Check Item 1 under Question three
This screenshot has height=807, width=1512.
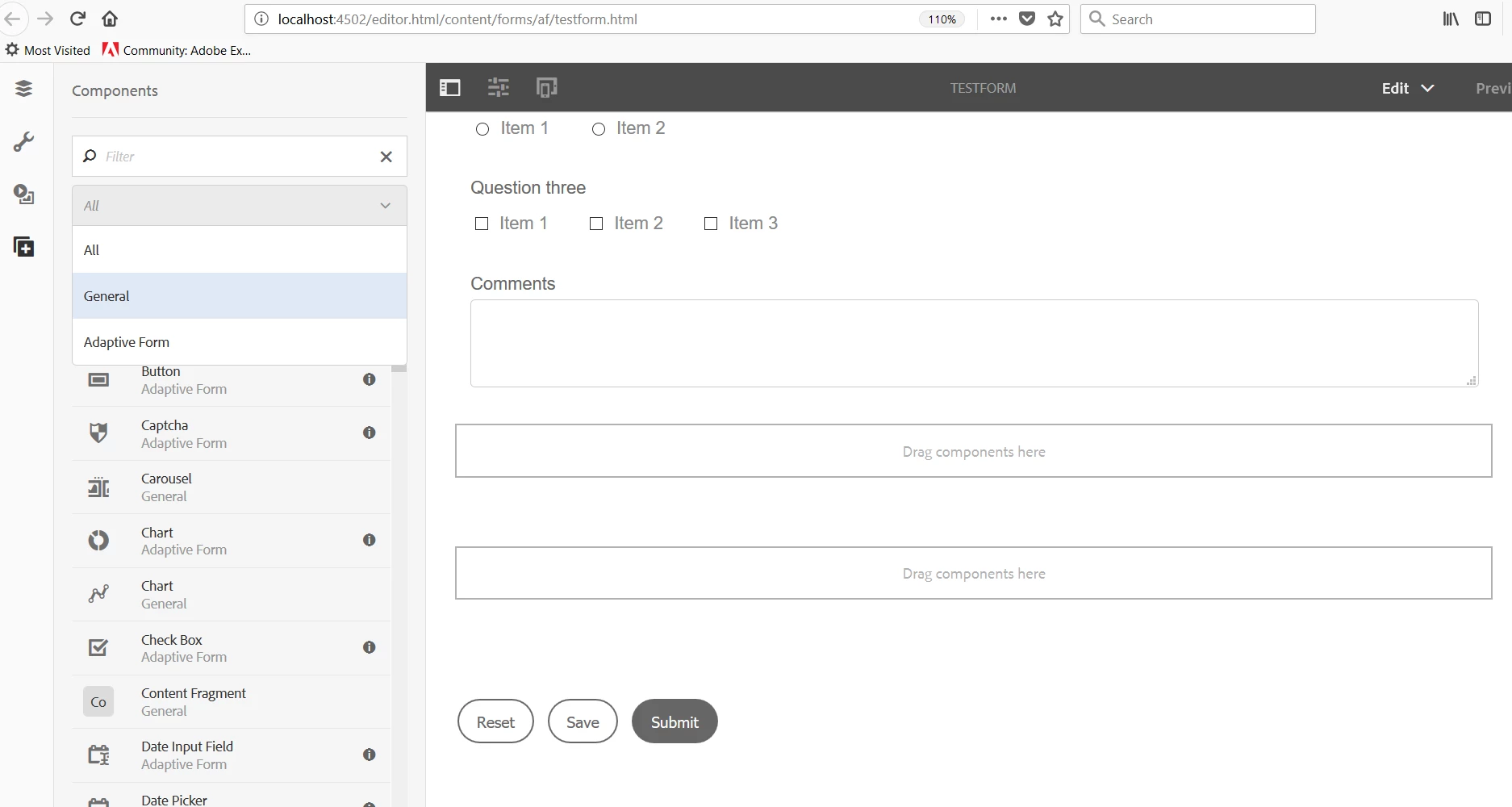[x=482, y=224]
